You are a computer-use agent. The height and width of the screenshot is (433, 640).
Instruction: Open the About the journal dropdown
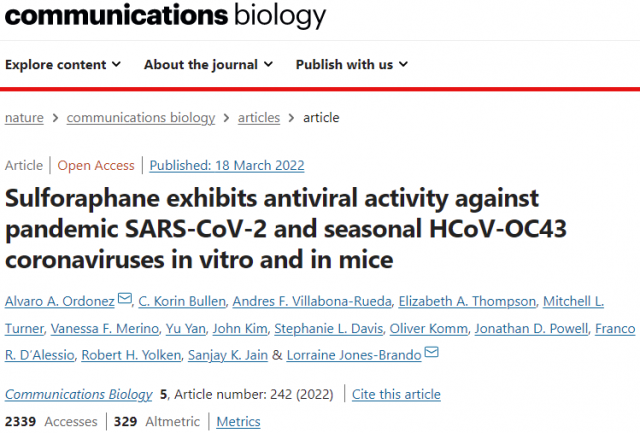[208, 64]
